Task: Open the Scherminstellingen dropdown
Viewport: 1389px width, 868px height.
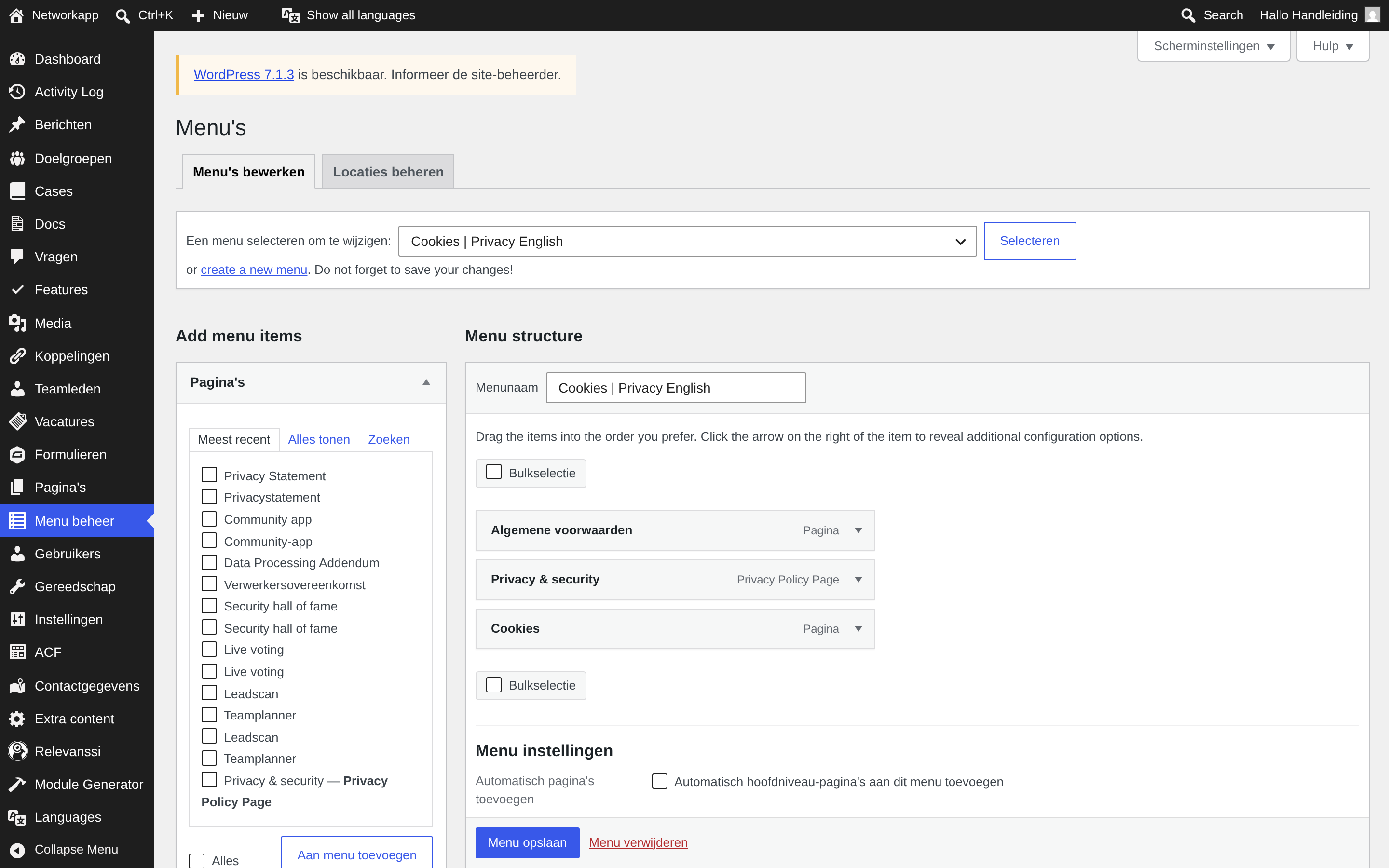Action: coord(1213,46)
